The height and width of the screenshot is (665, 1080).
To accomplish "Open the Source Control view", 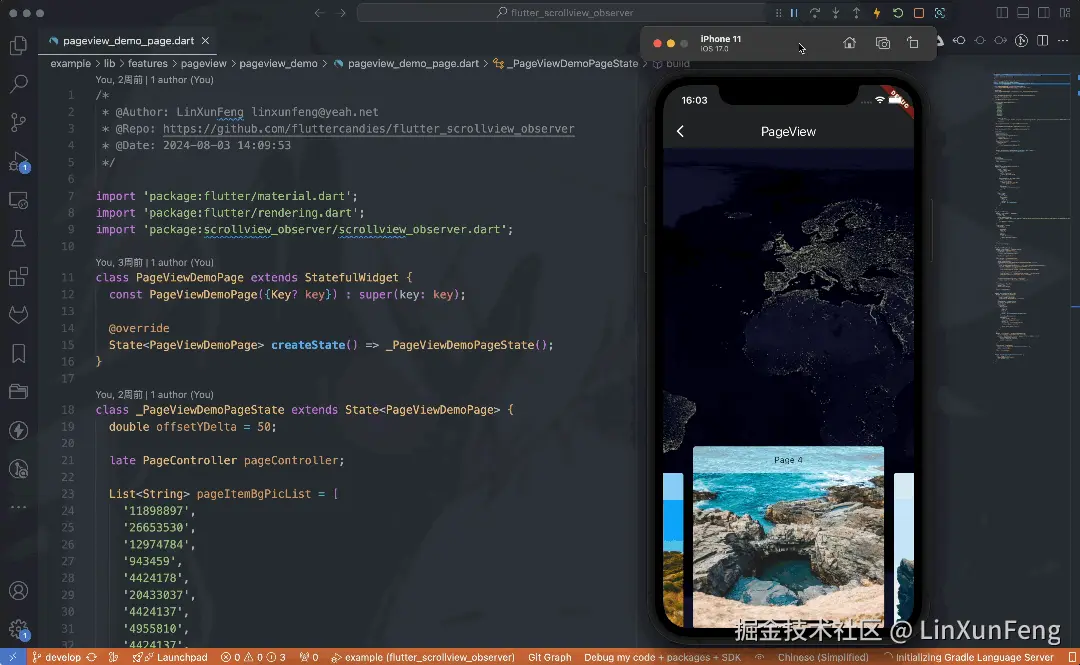I will tap(19, 123).
